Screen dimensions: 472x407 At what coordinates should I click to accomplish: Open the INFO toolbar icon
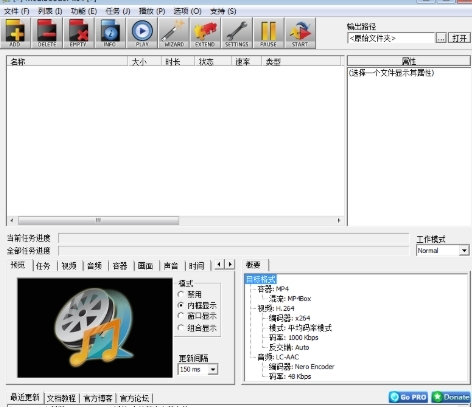tap(110, 33)
